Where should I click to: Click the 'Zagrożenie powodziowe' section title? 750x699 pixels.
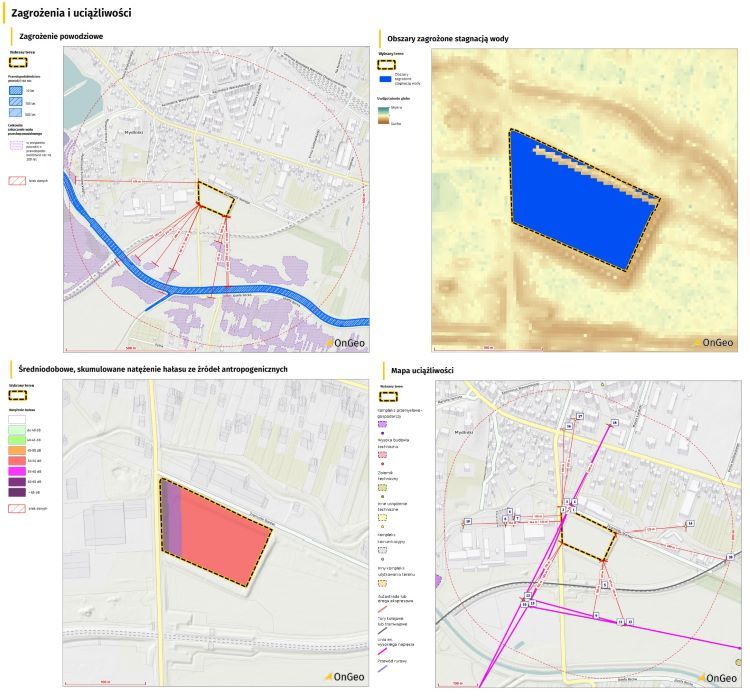tap(64, 36)
